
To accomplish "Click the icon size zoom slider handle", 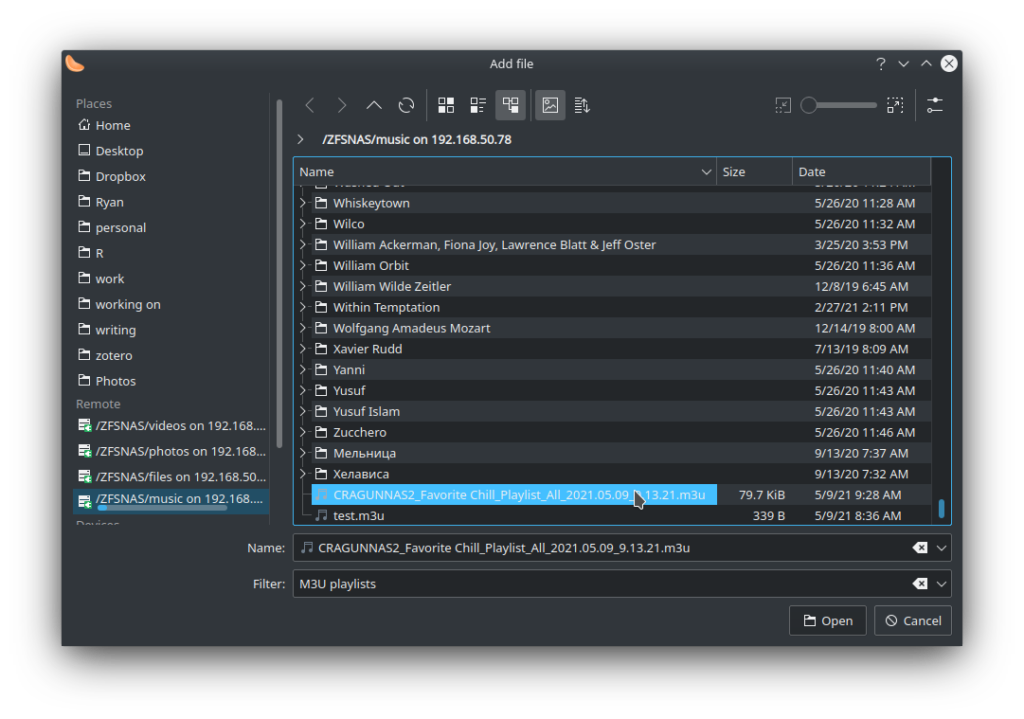I will point(808,105).
